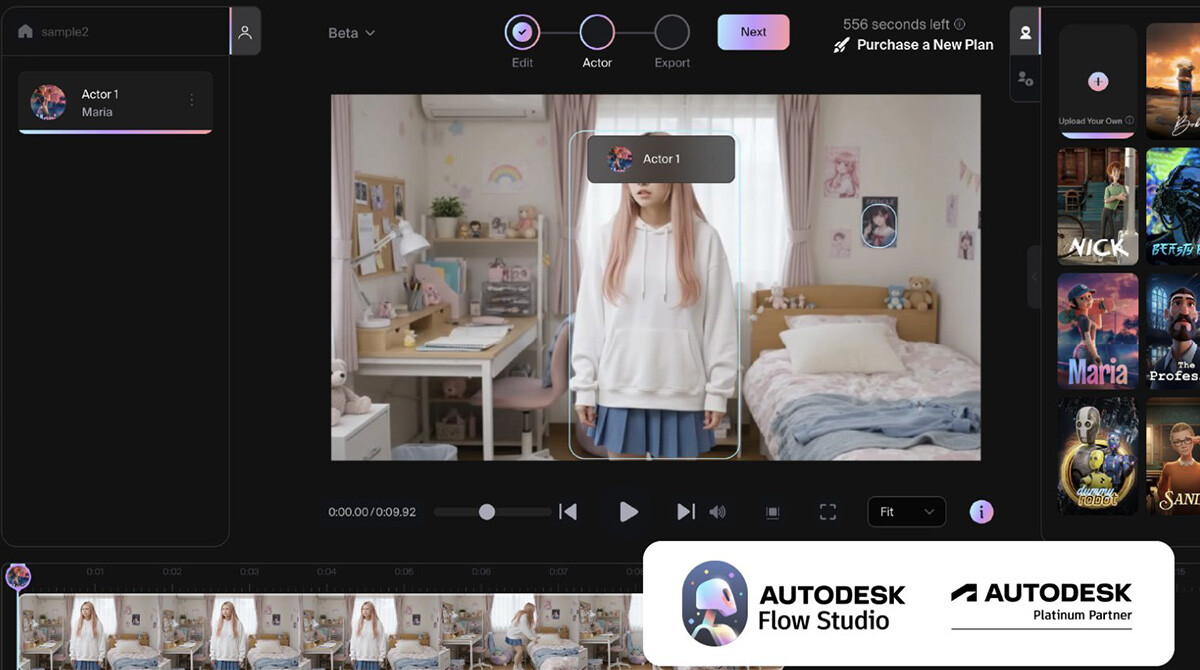
Task: Click the purple info icon
Action: click(982, 512)
